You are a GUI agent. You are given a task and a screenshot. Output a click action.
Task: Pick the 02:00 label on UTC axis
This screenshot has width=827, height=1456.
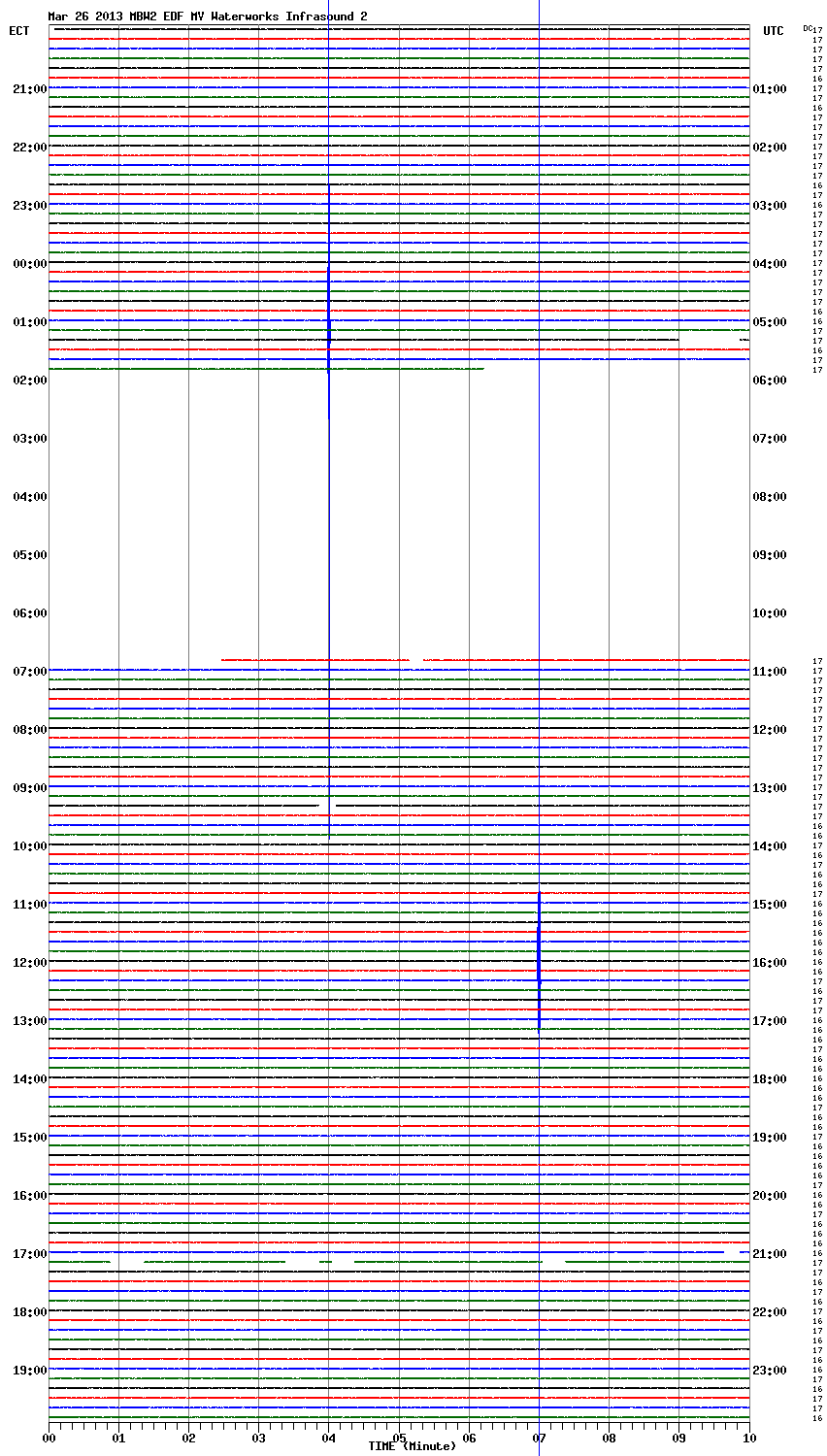(x=770, y=148)
